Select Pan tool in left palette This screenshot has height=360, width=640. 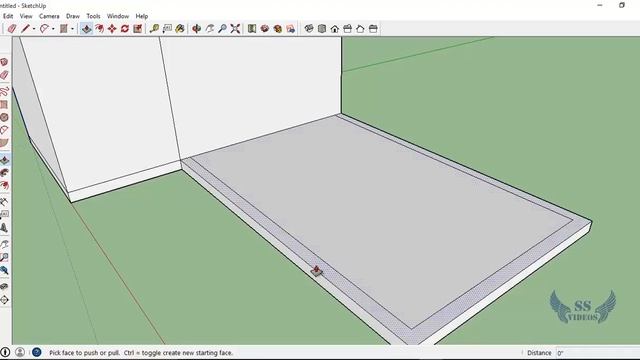point(4,244)
